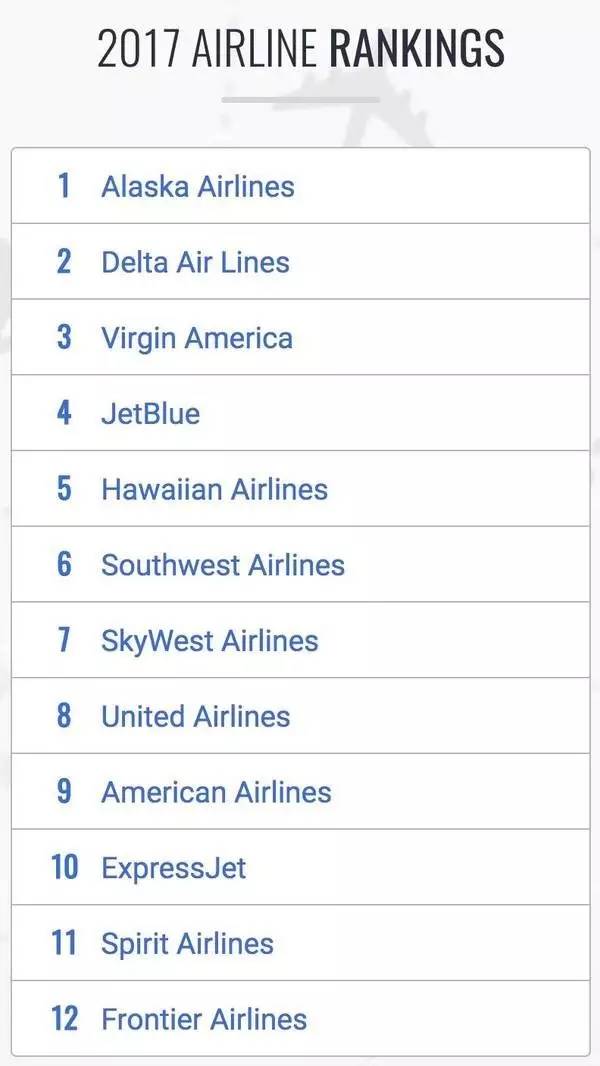Image resolution: width=600 pixels, height=1066 pixels.
Task: Click rank number 12
Action: 64,1019
